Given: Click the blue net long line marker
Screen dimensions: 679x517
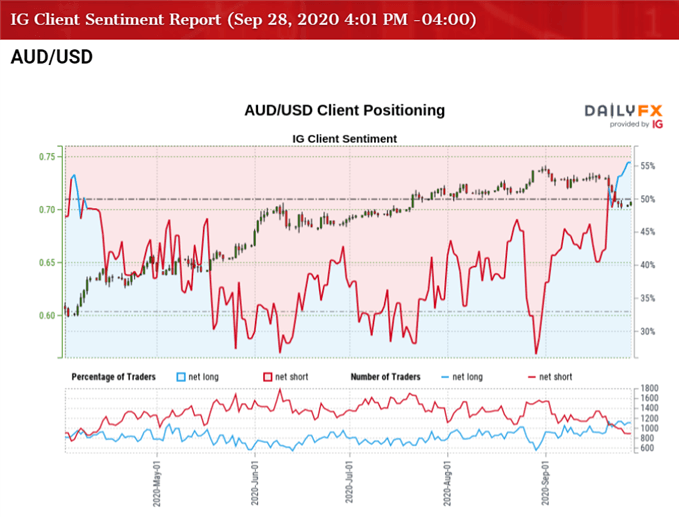Looking at the screenshot, I should pos(445,378).
